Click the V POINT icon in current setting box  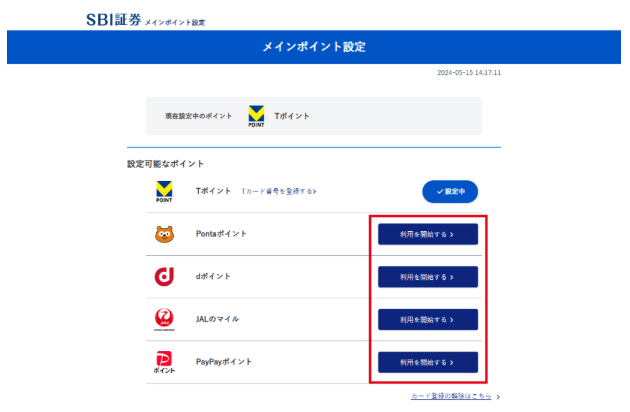pos(256,116)
